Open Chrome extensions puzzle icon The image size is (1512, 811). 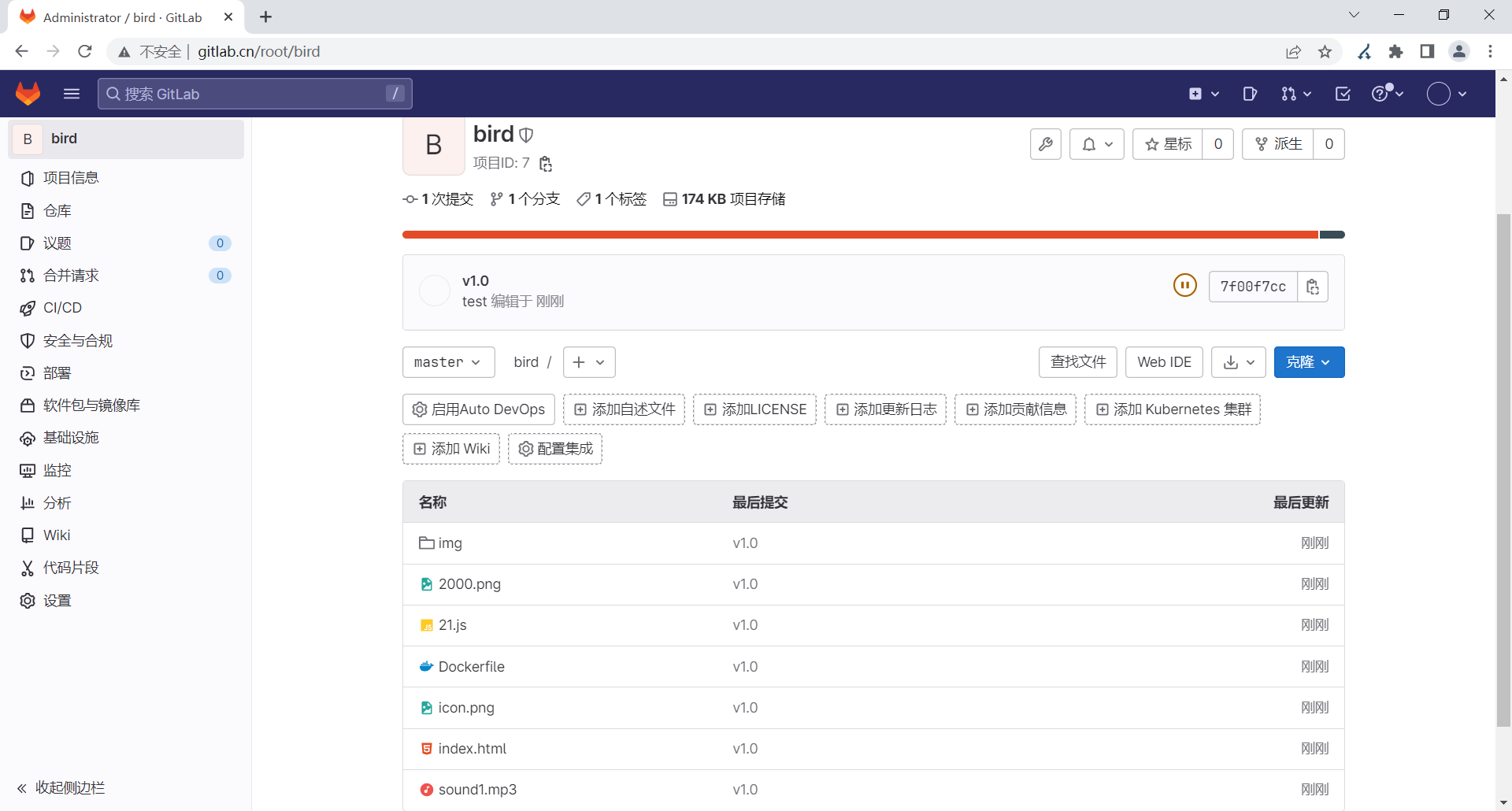point(1395,51)
